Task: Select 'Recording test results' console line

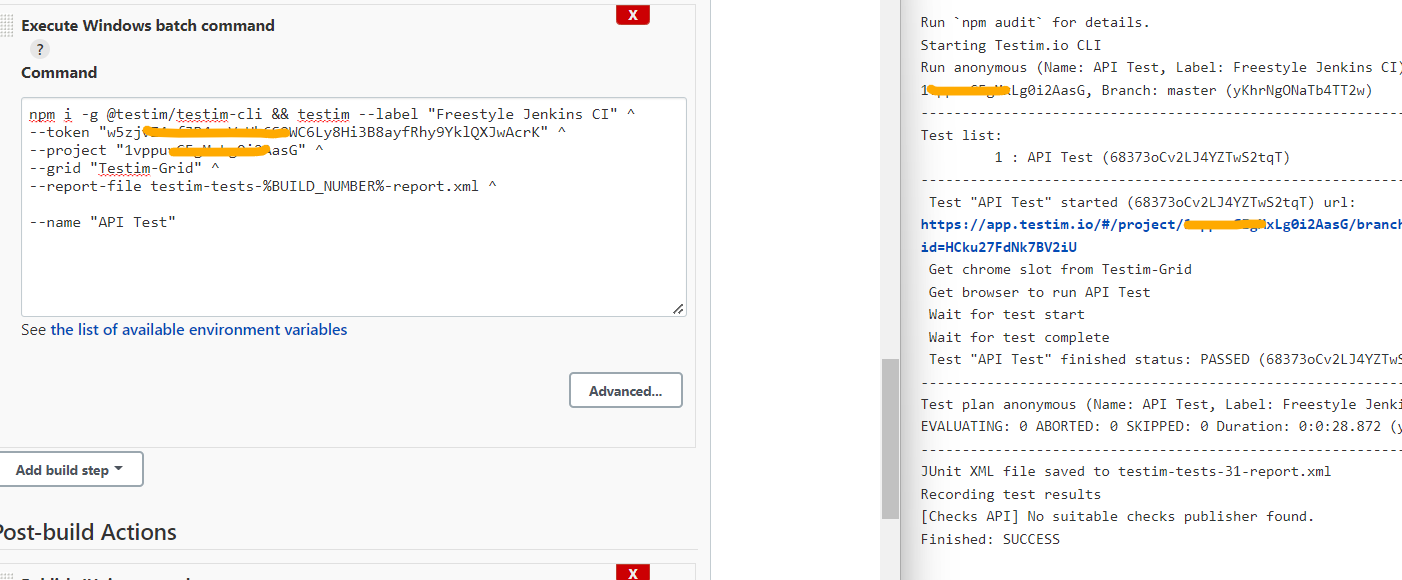Action: (x=1011, y=494)
